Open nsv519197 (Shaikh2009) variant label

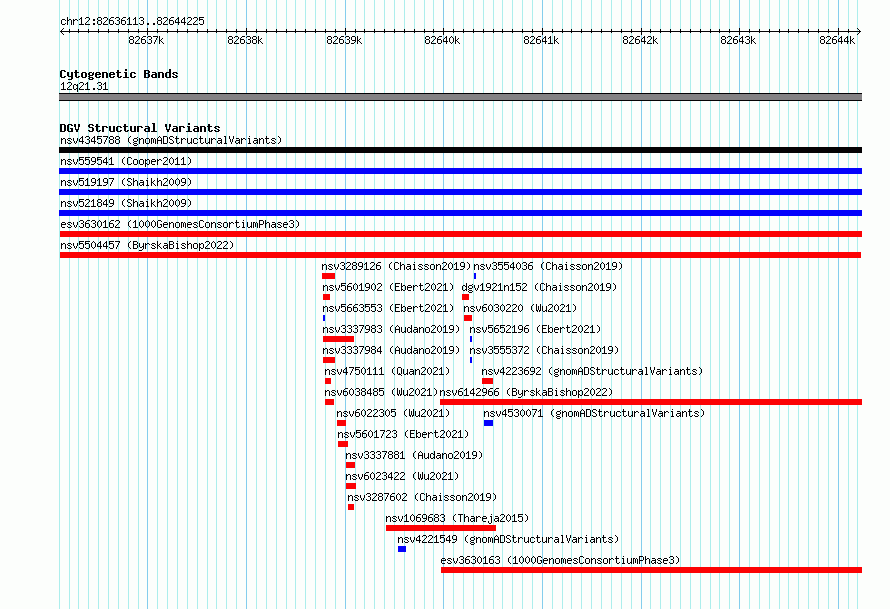tap(126, 182)
